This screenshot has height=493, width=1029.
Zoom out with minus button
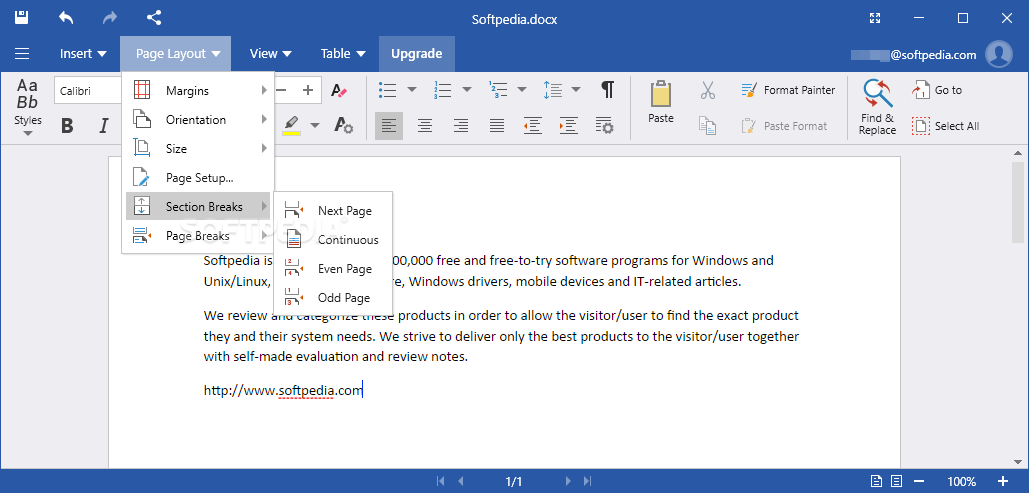click(x=921, y=481)
